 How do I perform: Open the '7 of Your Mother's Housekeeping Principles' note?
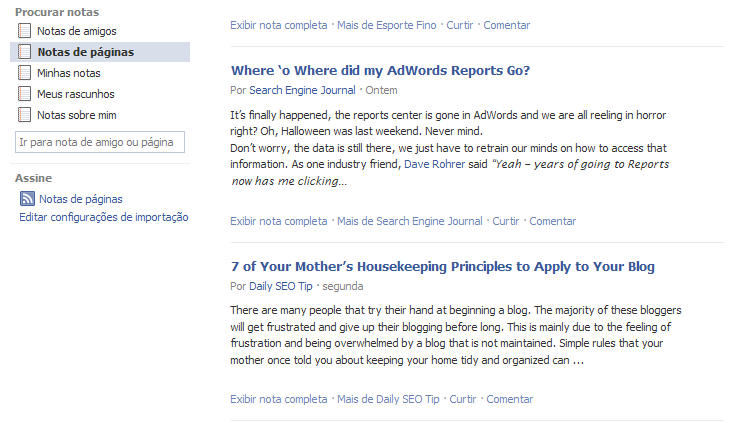click(442, 267)
